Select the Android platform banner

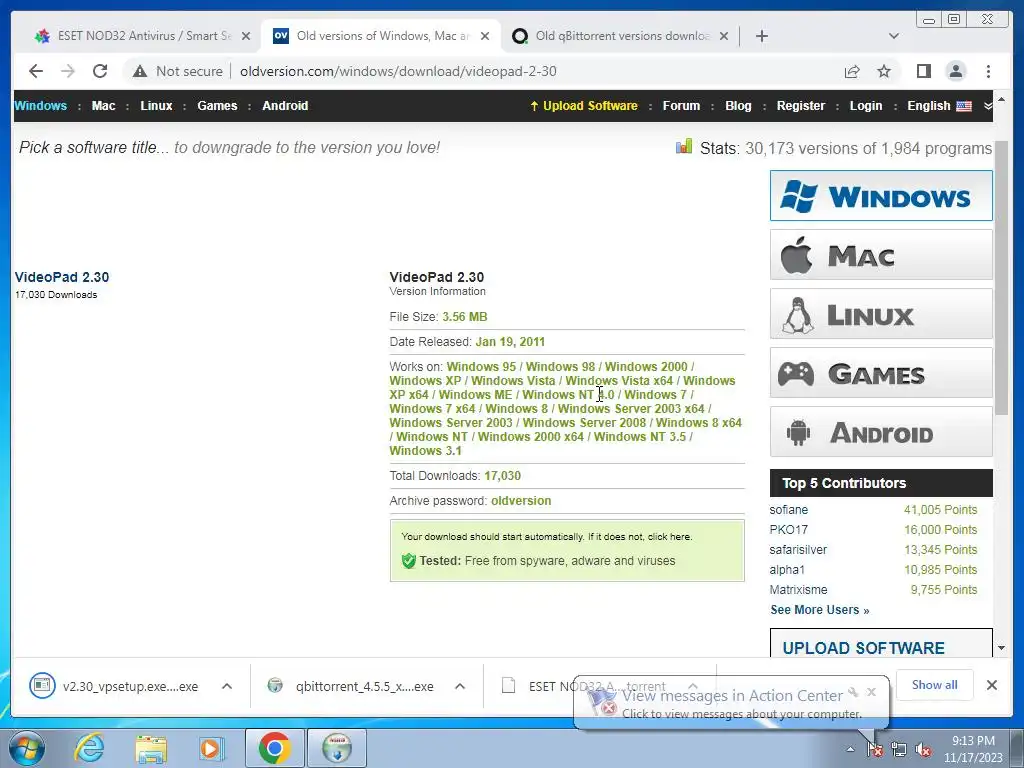point(881,432)
